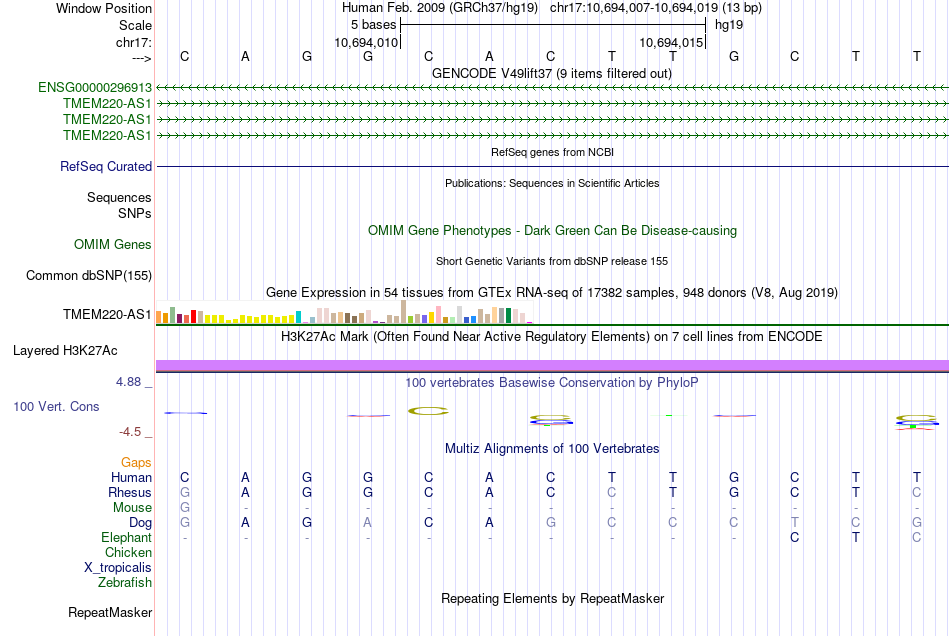Select the Mouse alignment row label

click(x=132, y=508)
